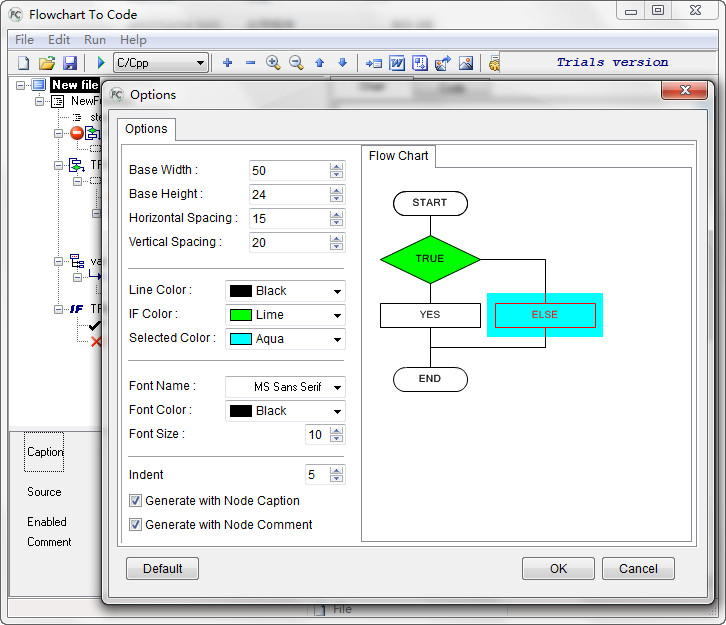This screenshot has height=625, width=726.
Task: Click the Base Width input field
Action: coord(289,171)
